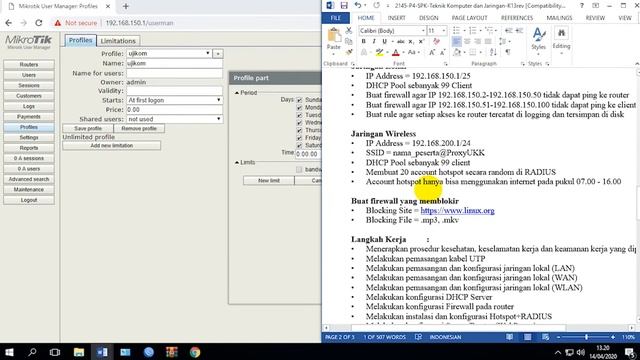Click the Format Painter brush icon
Screen dimensions: 640x360
pyautogui.click(x=349, y=52)
